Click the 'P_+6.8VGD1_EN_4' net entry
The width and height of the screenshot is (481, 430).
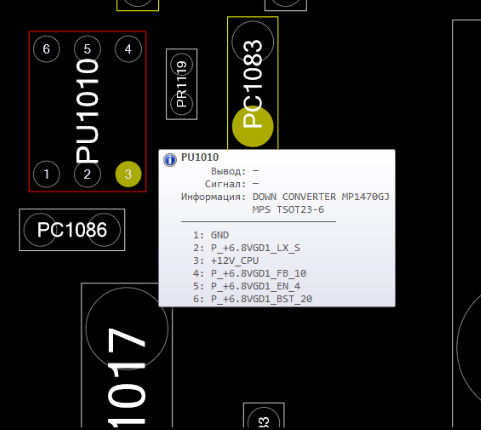point(255,286)
